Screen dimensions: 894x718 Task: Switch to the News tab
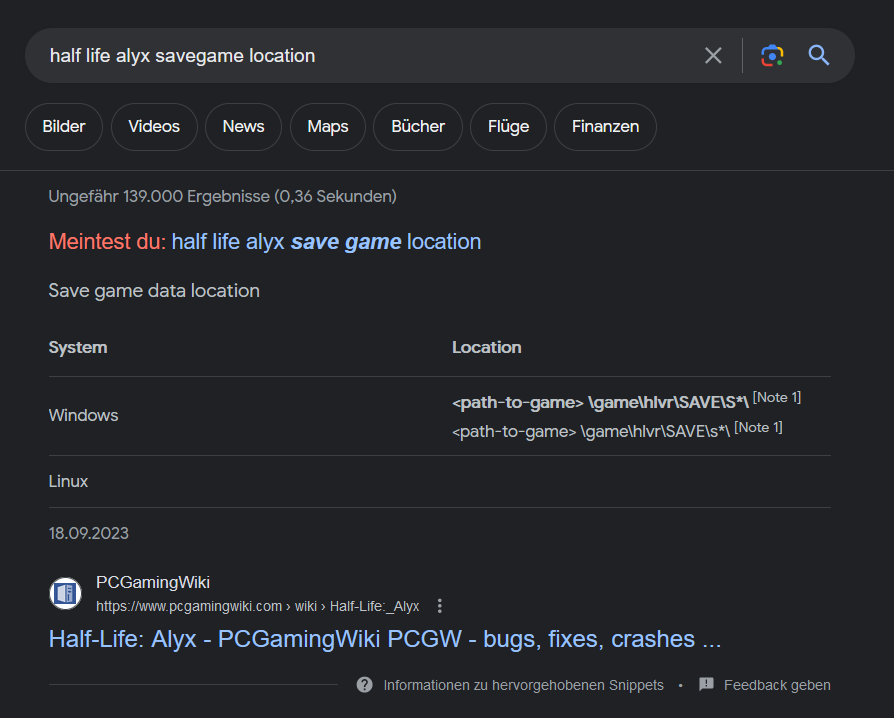(243, 127)
